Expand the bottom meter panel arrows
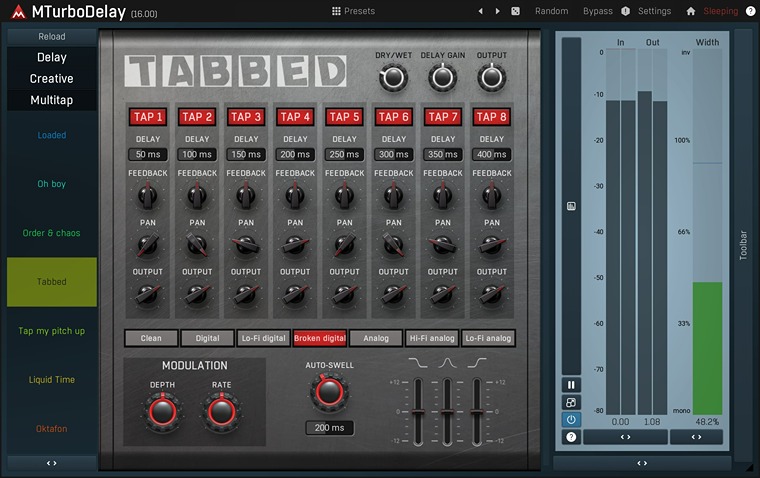Screen dimensions: 760x478 coord(642,463)
